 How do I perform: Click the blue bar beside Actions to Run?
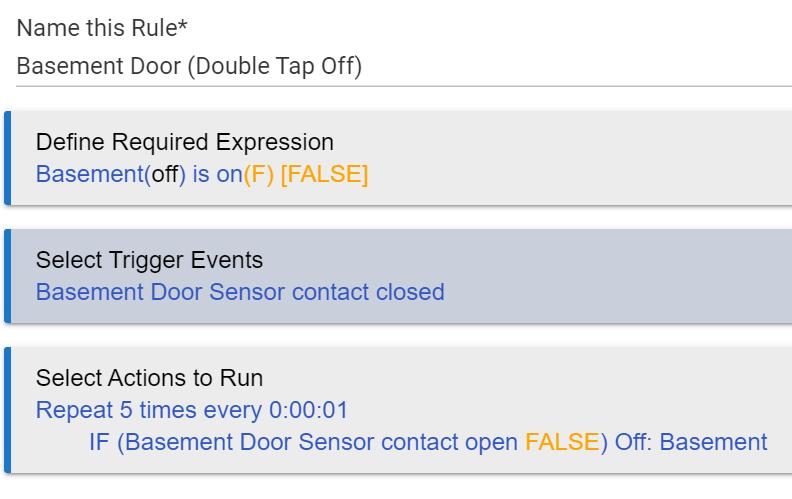(x=8, y=410)
